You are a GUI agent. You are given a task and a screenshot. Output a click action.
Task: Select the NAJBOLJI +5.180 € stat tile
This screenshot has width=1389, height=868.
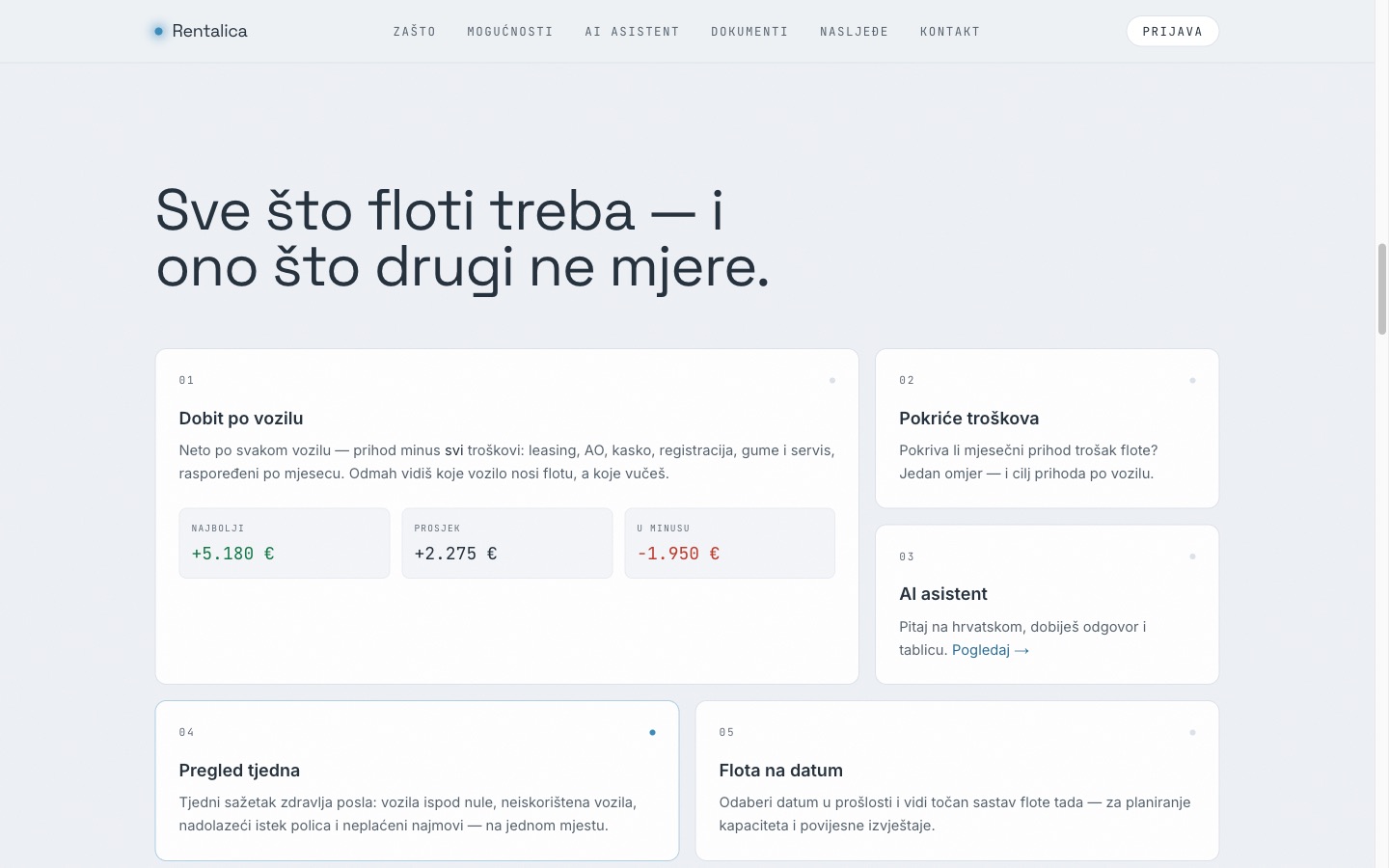285,543
